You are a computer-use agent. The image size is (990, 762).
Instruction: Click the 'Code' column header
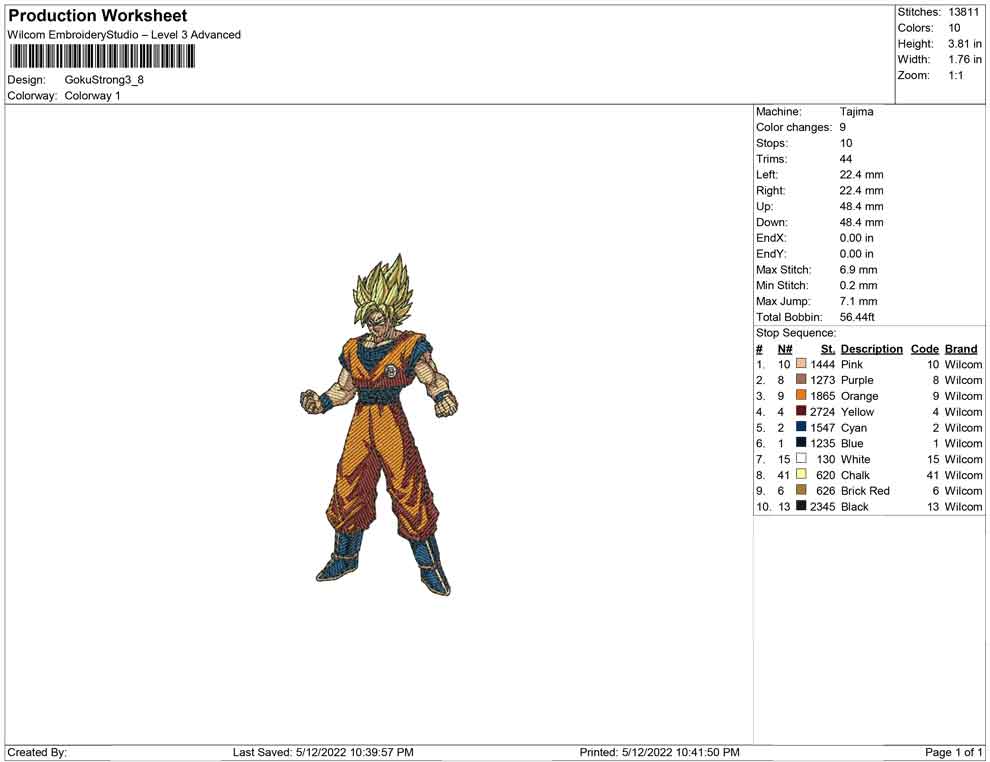(925, 349)
